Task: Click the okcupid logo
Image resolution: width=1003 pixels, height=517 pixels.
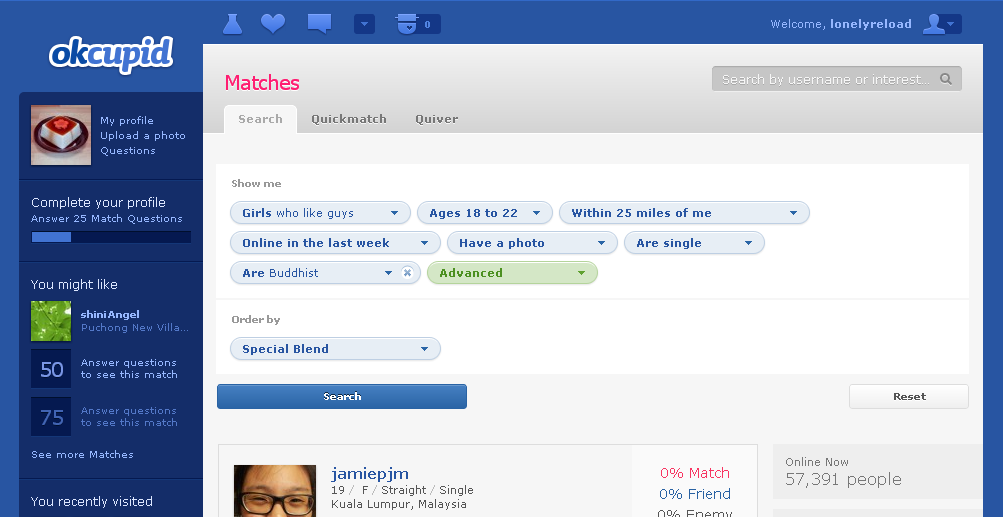Action: pos(111,55)
